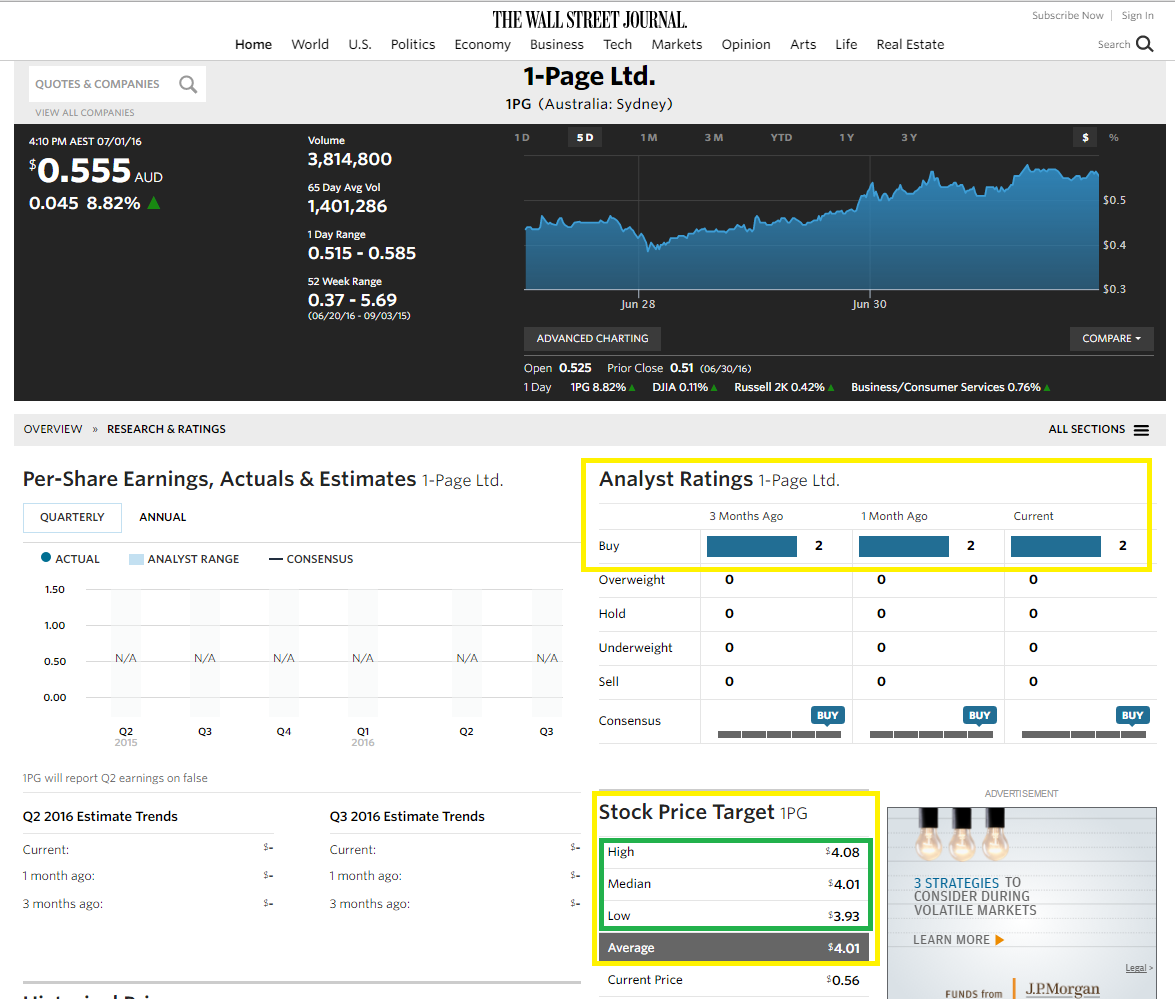Click the Wall Street Journal logo
The image size is (1175, 999).
(589, 19)
